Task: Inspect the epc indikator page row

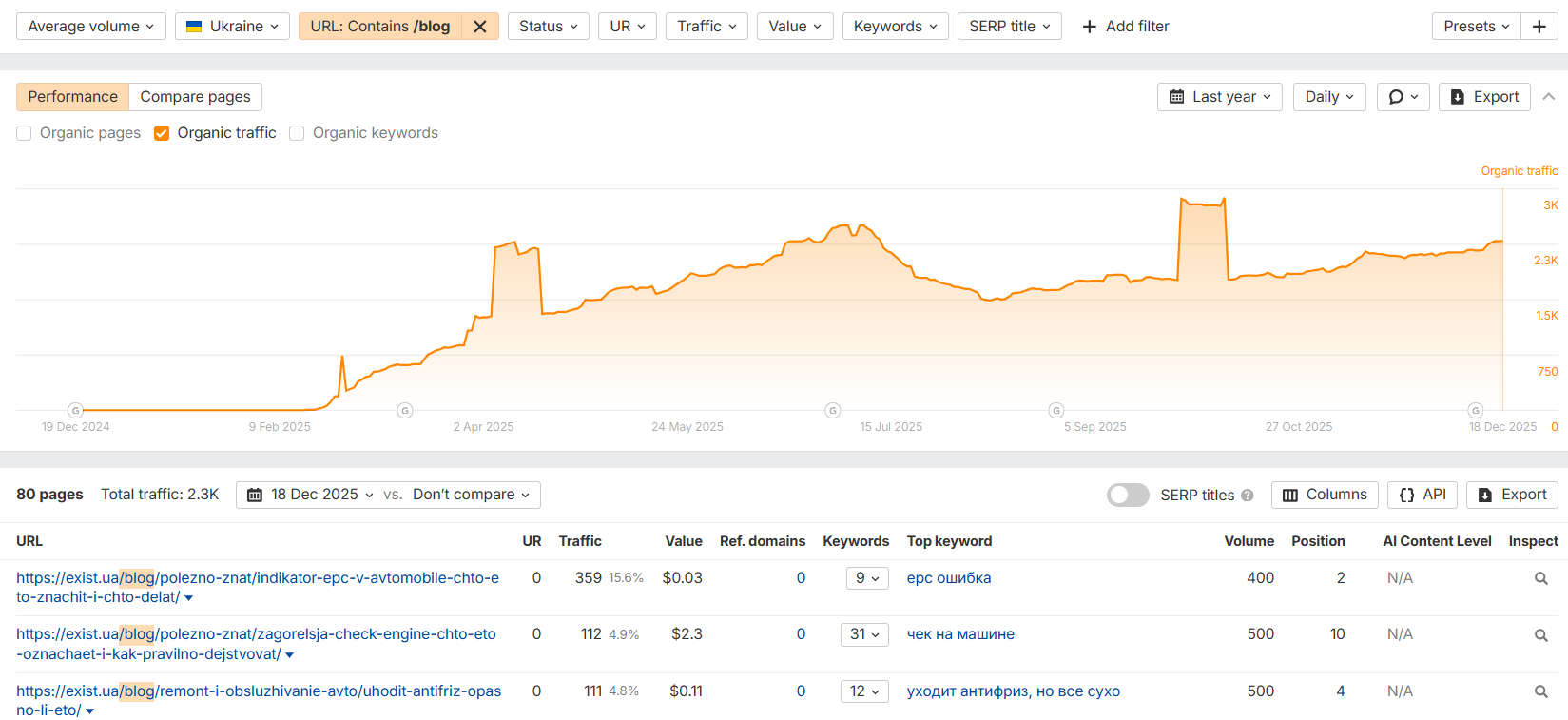Action: click(1540, 578)
